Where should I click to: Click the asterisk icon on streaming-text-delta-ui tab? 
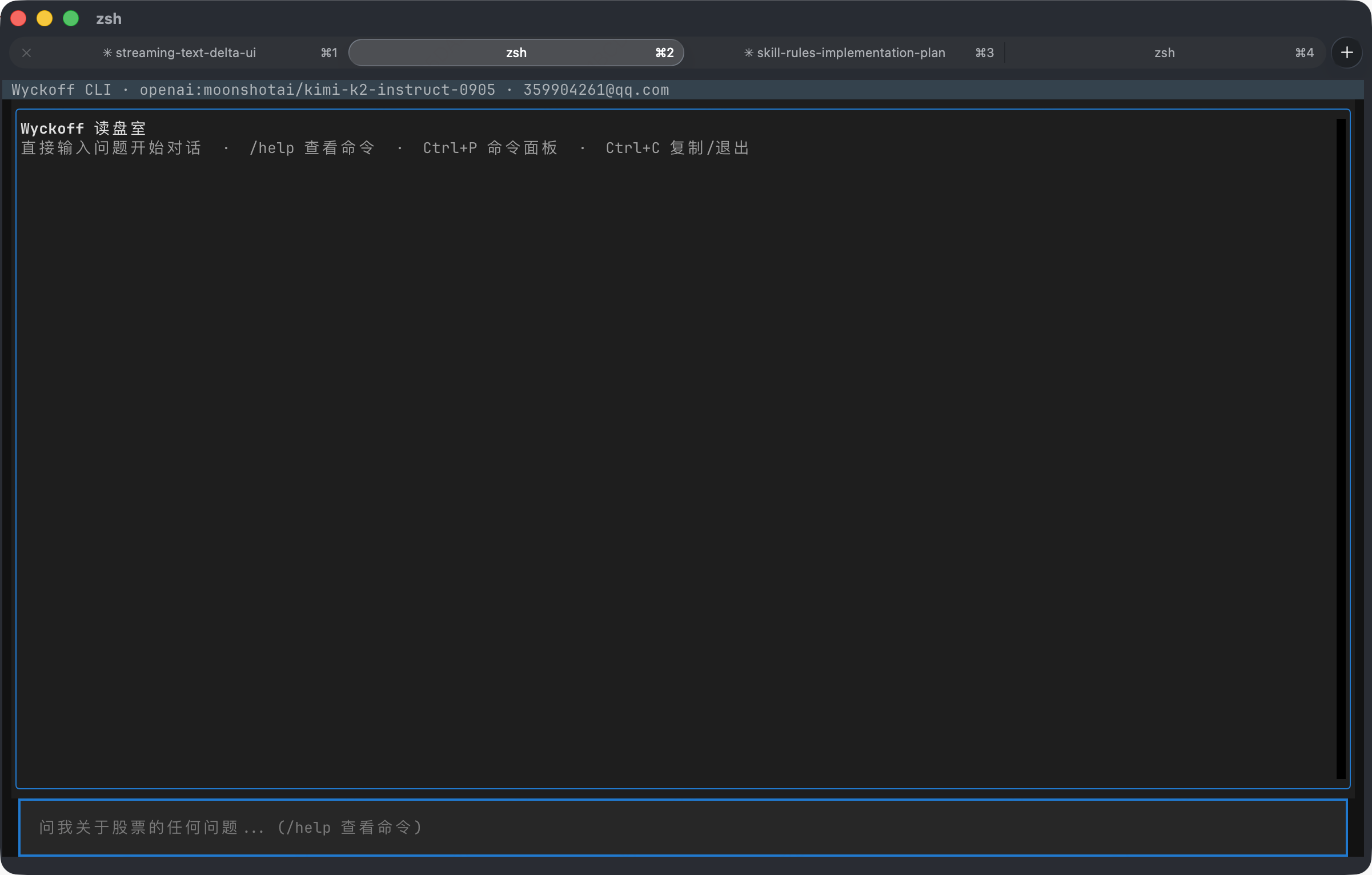tap(107, 53)
